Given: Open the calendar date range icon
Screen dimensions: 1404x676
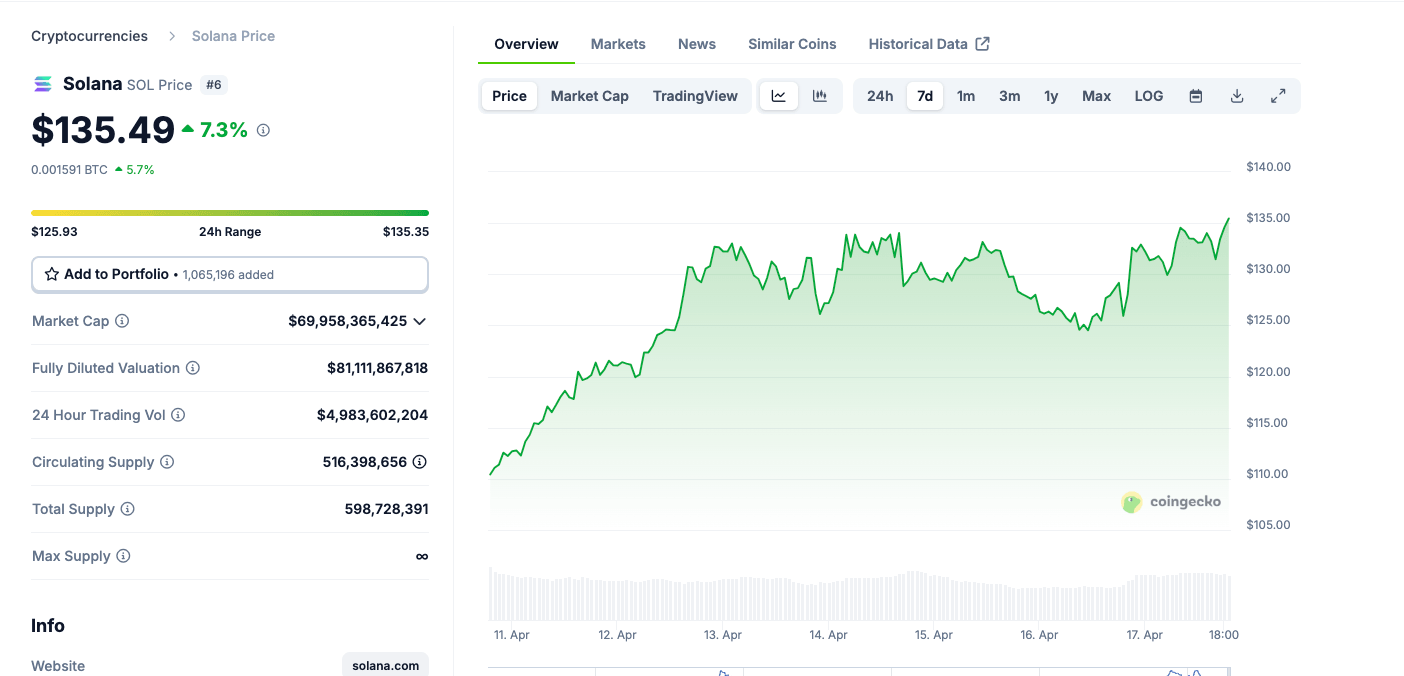Looking at the screenshot, I should coord(1195,95).
